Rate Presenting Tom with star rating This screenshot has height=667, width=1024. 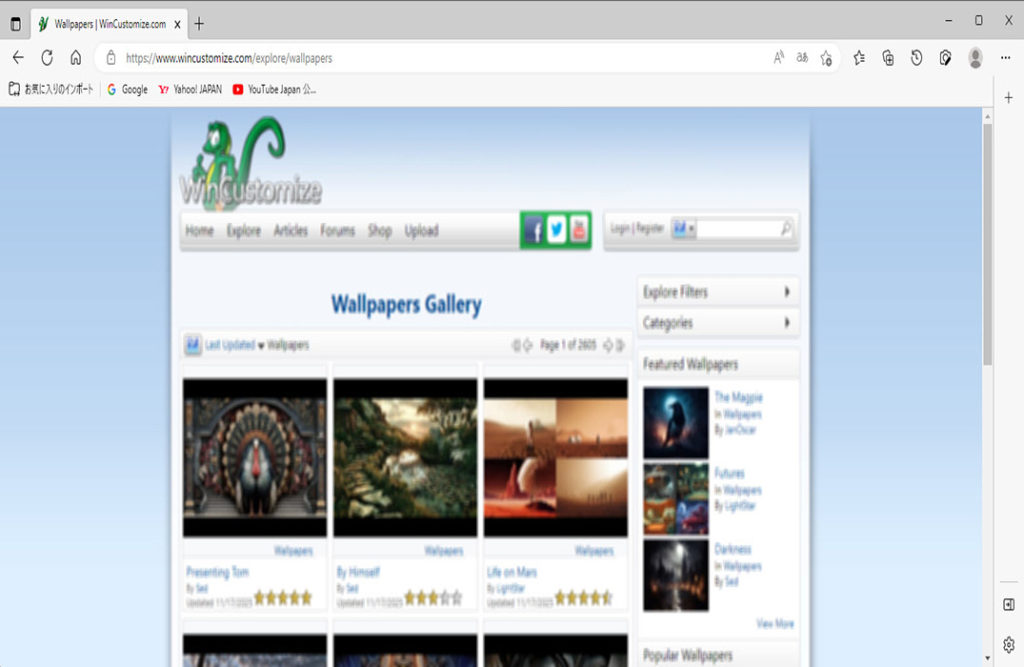pos(283,598)
